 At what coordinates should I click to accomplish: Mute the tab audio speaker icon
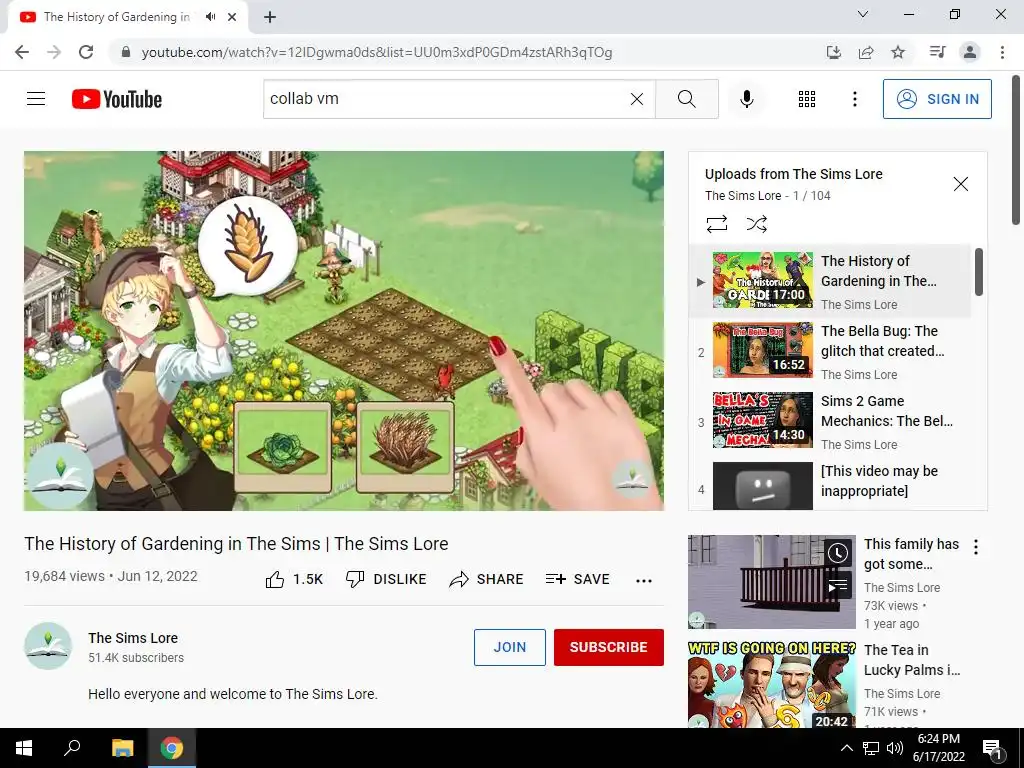click(x=210, y=17)
